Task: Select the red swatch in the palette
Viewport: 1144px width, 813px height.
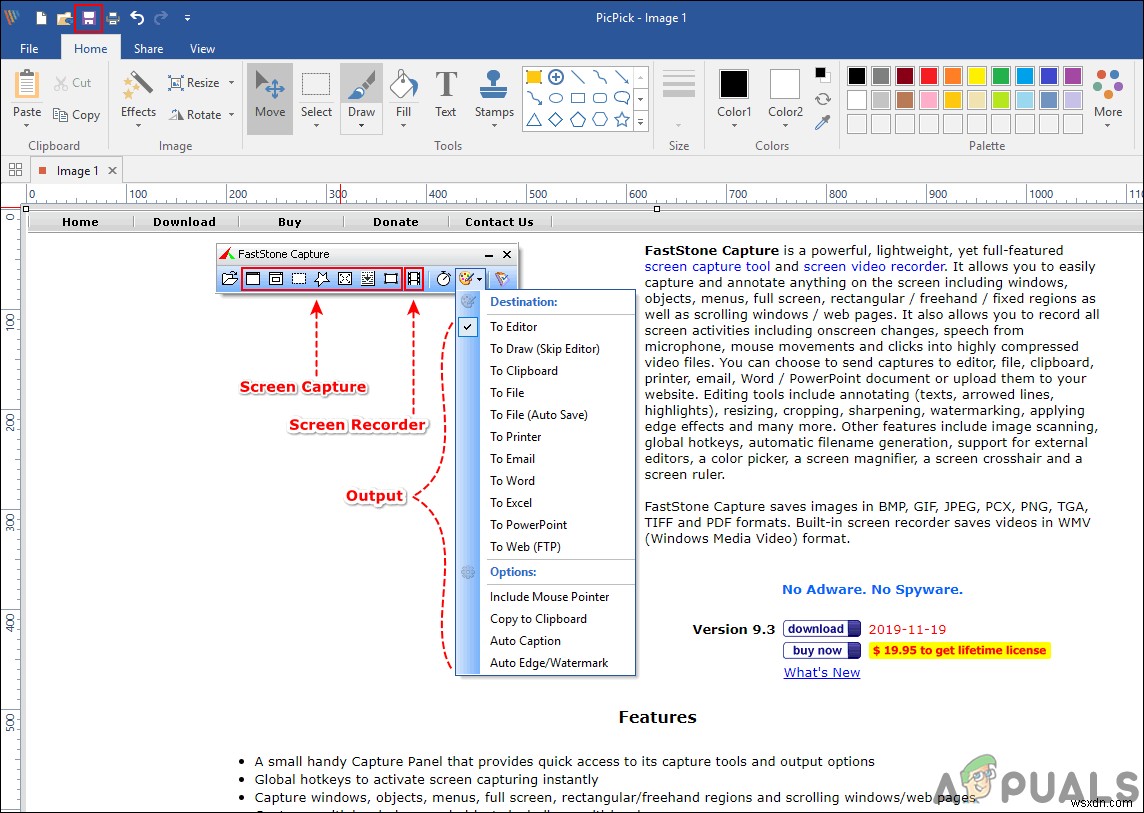Action: (x=927, y=76)
